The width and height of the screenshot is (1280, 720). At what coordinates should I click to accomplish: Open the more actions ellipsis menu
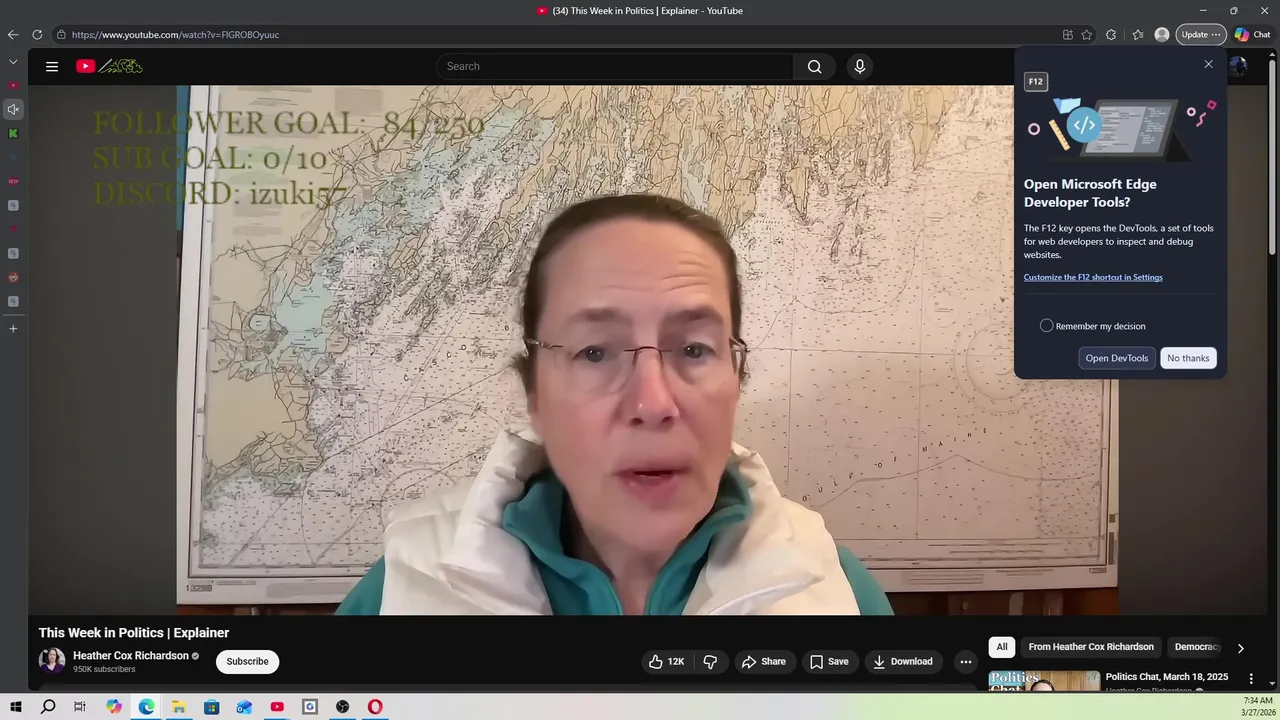point(965,662)
